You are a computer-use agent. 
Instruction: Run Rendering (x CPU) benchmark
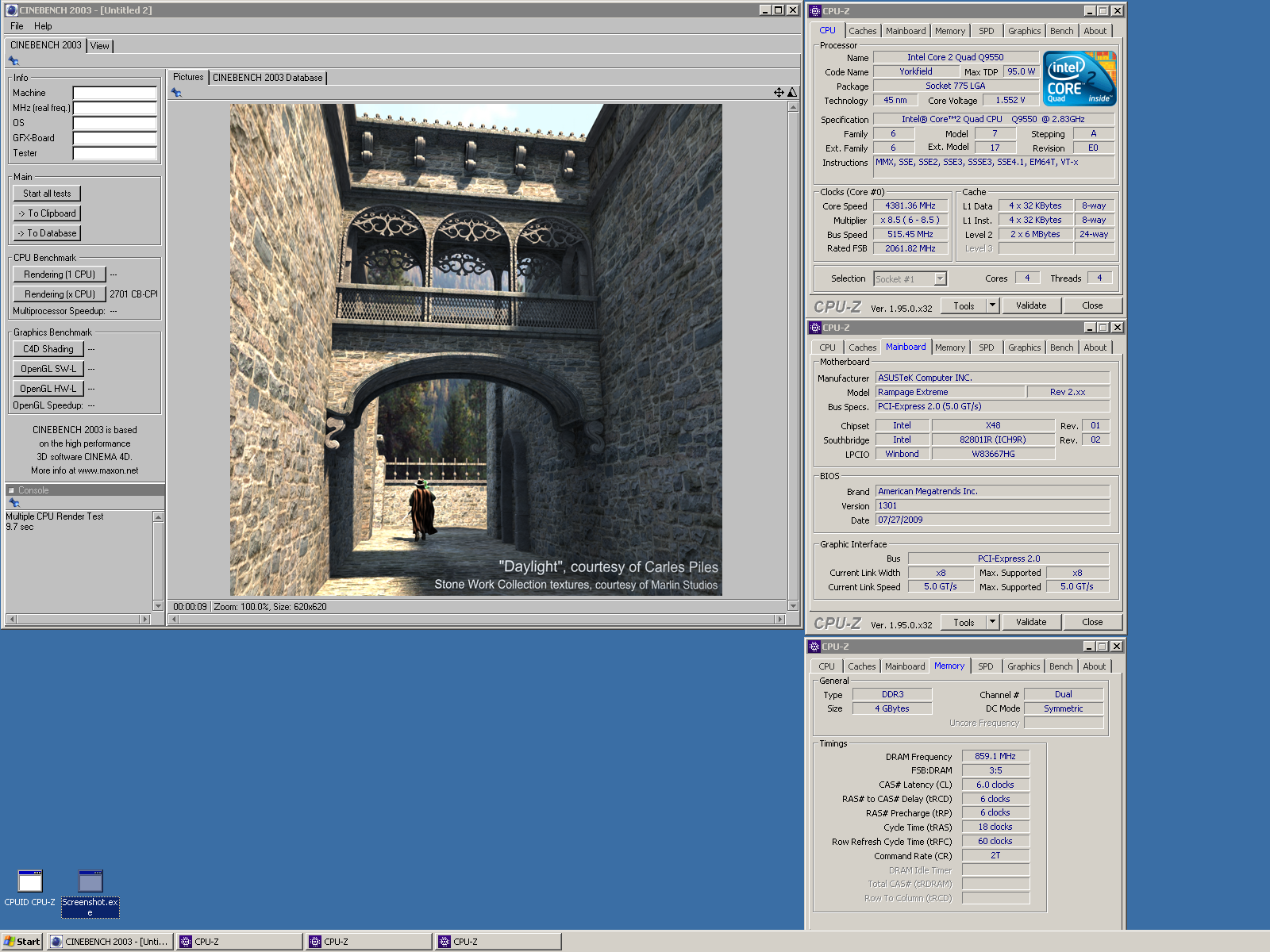click(x=60, y=294)
